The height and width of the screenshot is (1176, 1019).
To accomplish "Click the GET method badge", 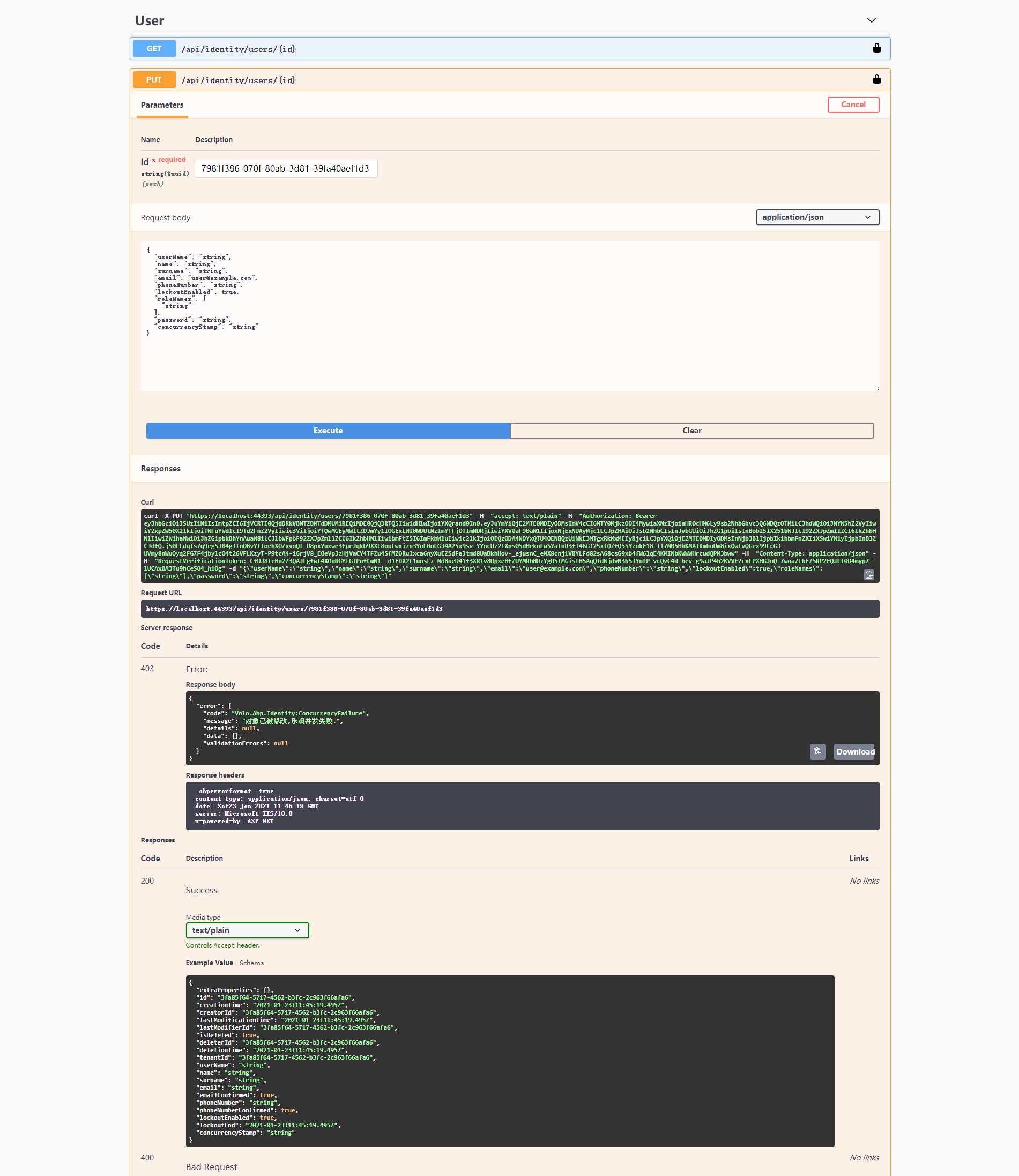I will pyautogui.click(x=153, y=48).
